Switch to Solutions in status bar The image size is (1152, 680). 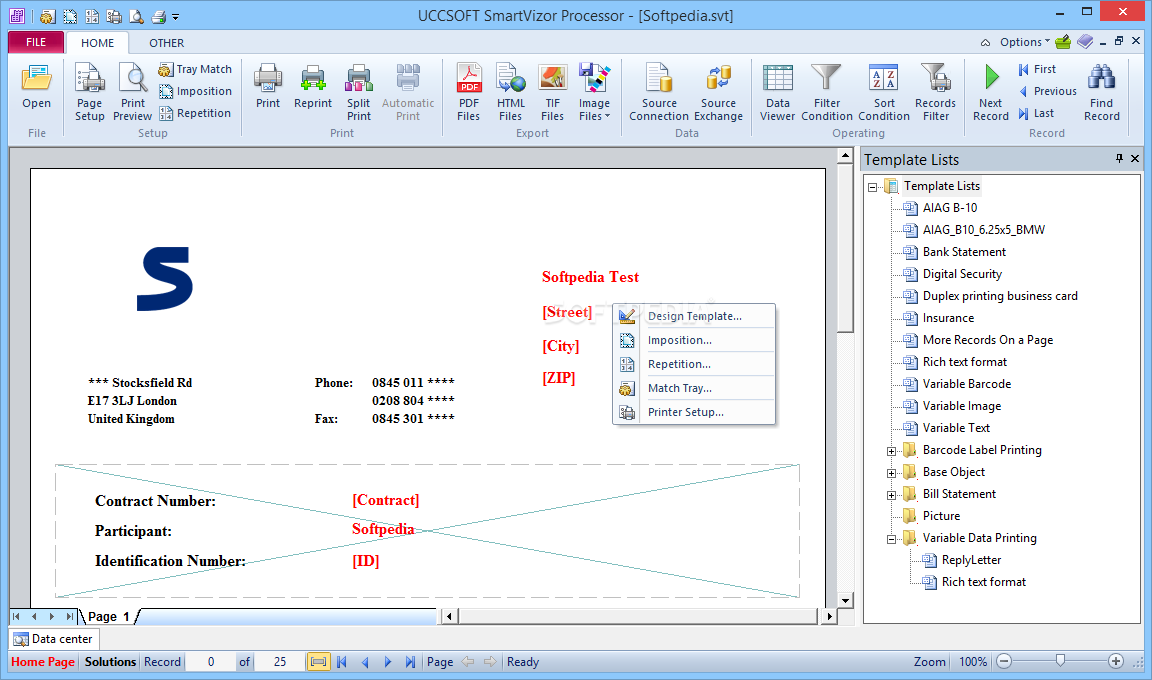point(110,662)
